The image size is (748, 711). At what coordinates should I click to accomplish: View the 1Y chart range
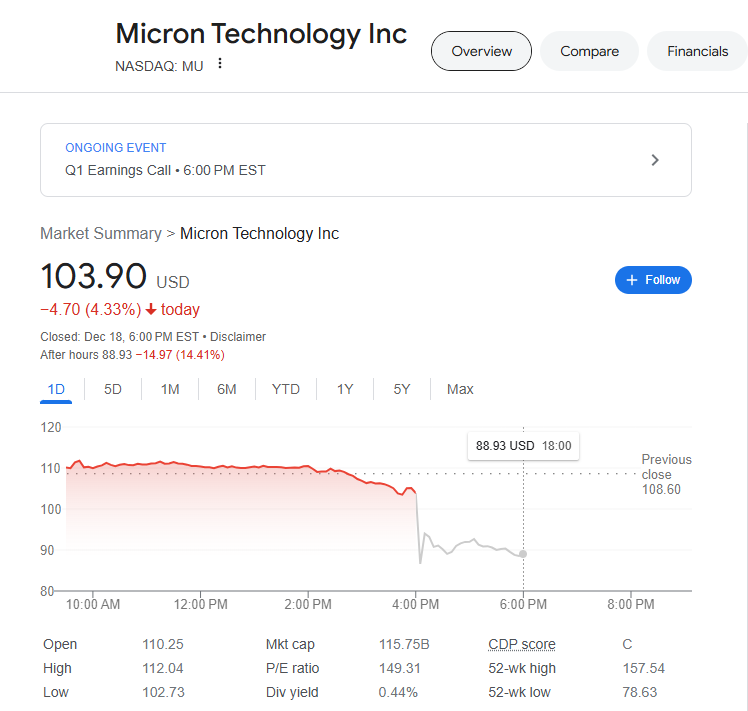[x=345, y=389]
